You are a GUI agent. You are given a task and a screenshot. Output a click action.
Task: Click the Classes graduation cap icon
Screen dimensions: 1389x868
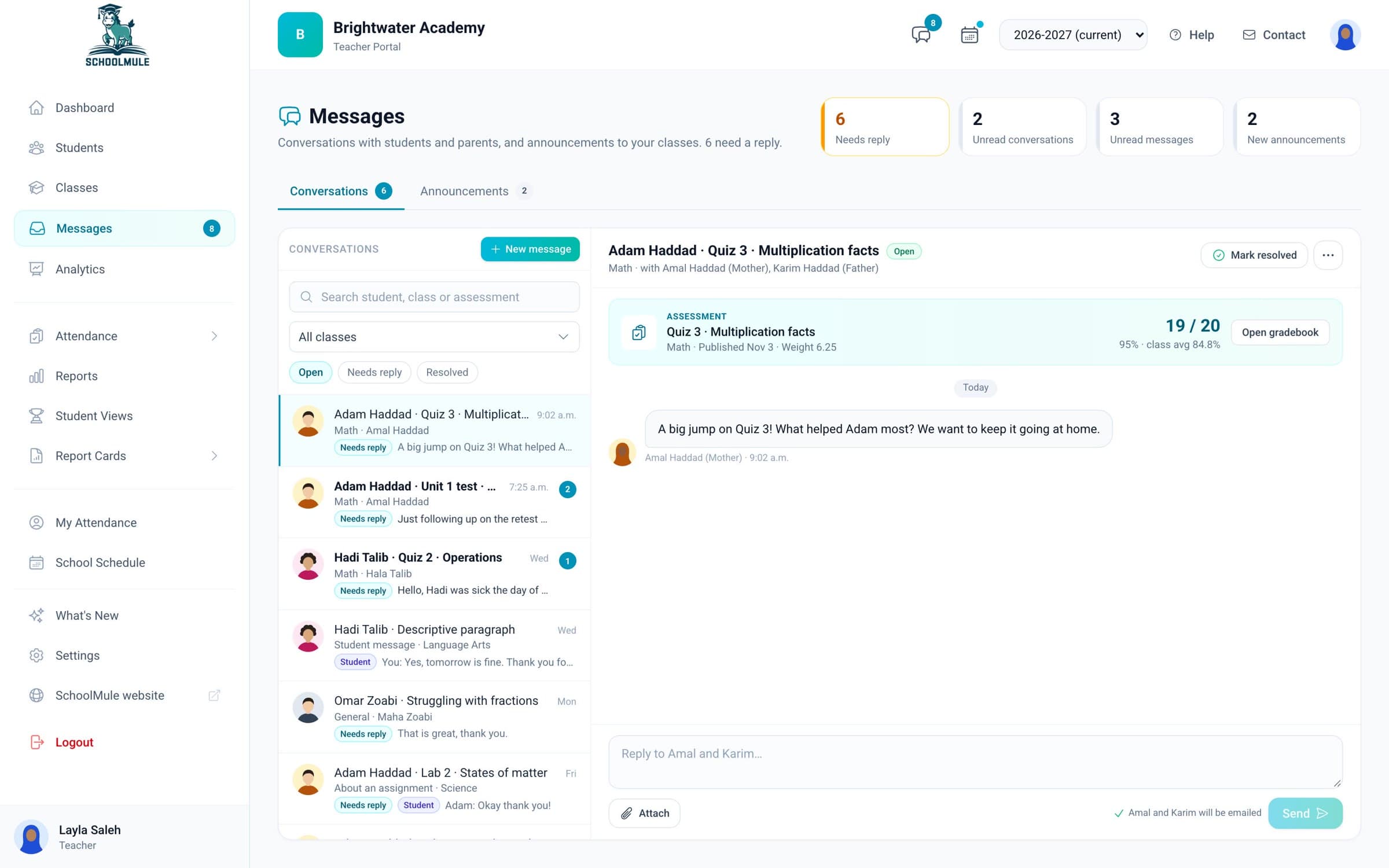click(36, 187)
